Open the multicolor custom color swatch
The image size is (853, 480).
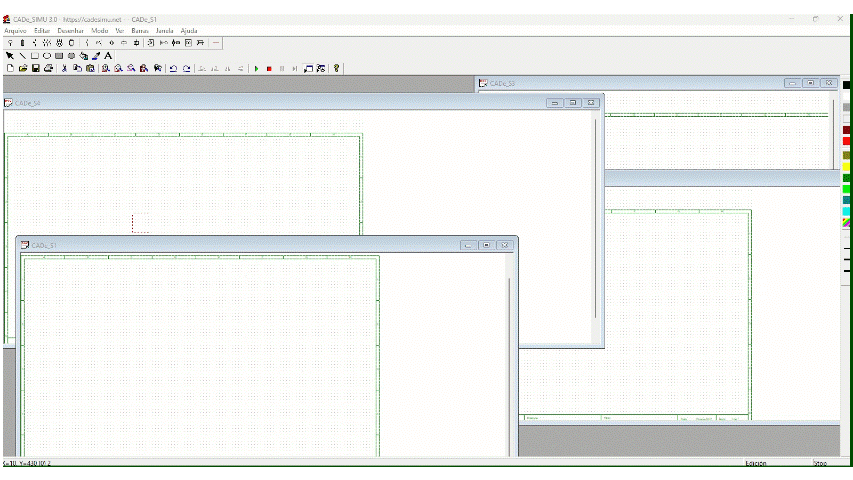[846, 223]
